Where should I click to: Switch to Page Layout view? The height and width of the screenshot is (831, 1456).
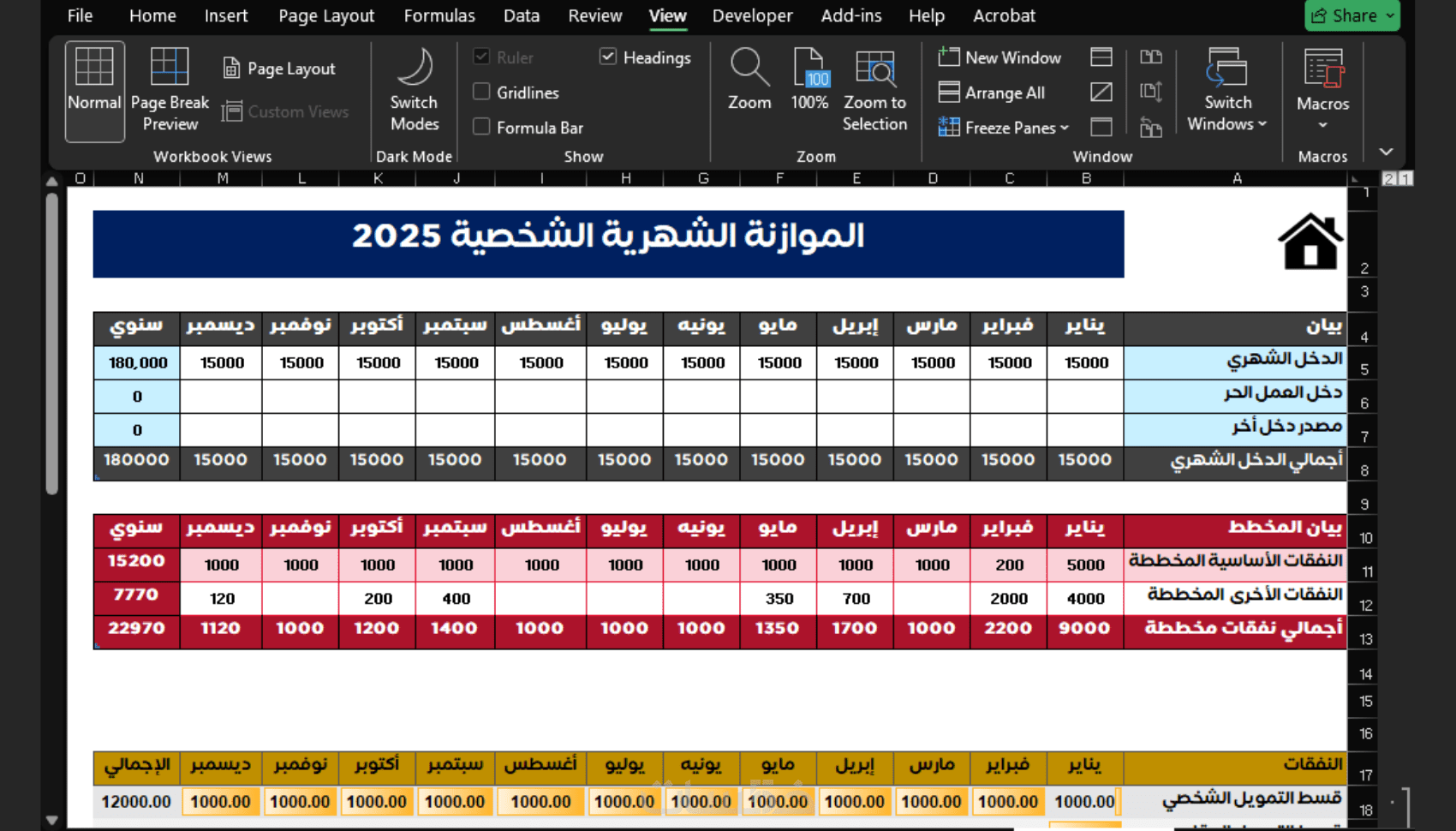coord(279,69)
